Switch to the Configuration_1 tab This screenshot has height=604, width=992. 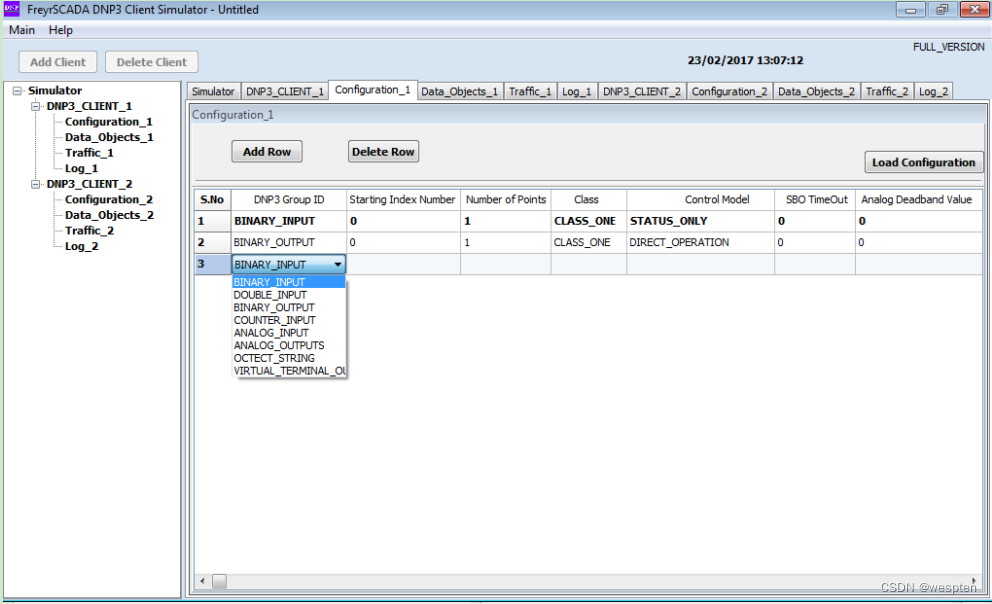(373, 90)
